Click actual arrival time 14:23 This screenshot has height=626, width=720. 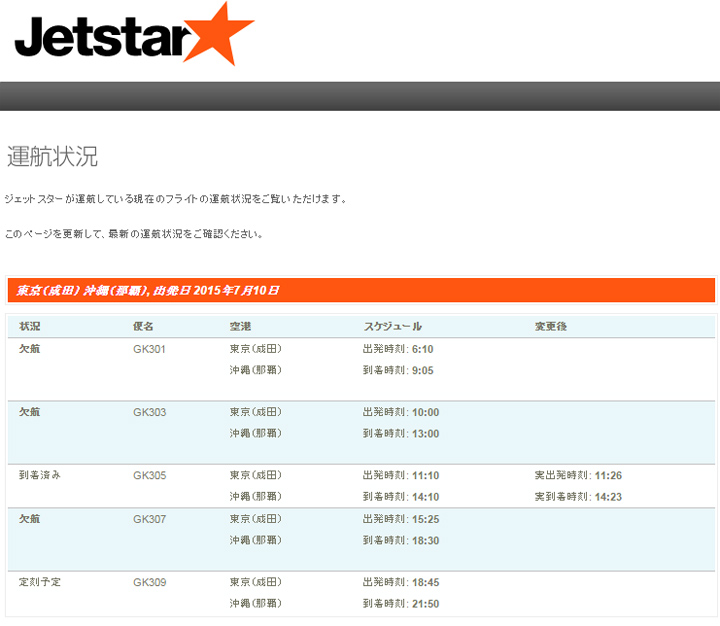point(608,497)
